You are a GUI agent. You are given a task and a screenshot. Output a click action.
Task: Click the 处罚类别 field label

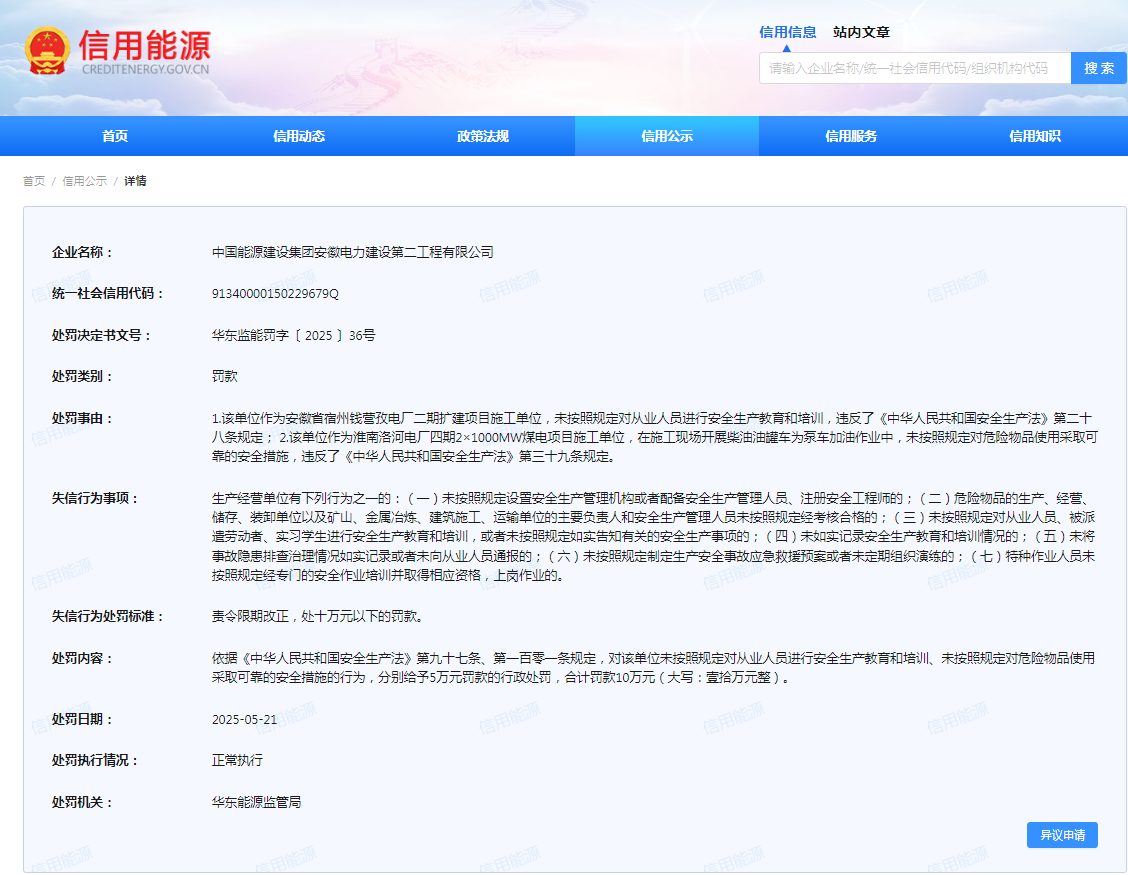(x=82, y=376)
